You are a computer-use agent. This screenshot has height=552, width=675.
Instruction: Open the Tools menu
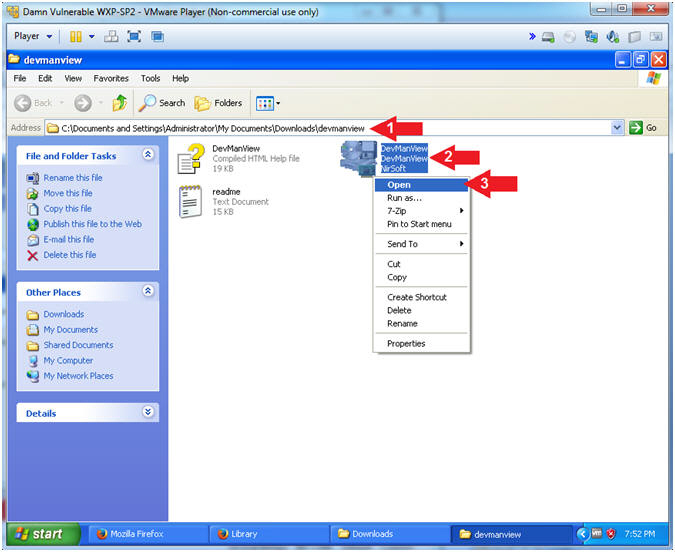click(150, 78)
